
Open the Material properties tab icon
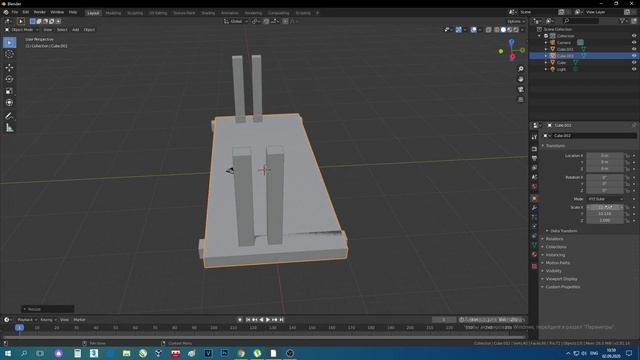click(534, 254)
